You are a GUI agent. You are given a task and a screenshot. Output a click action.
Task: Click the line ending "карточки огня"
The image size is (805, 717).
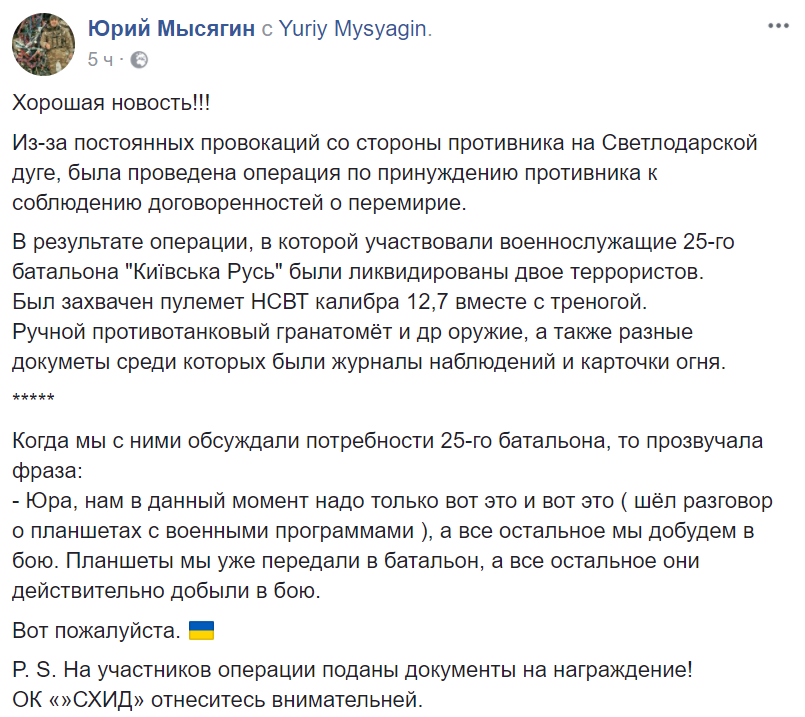click(x=369, y=362)
